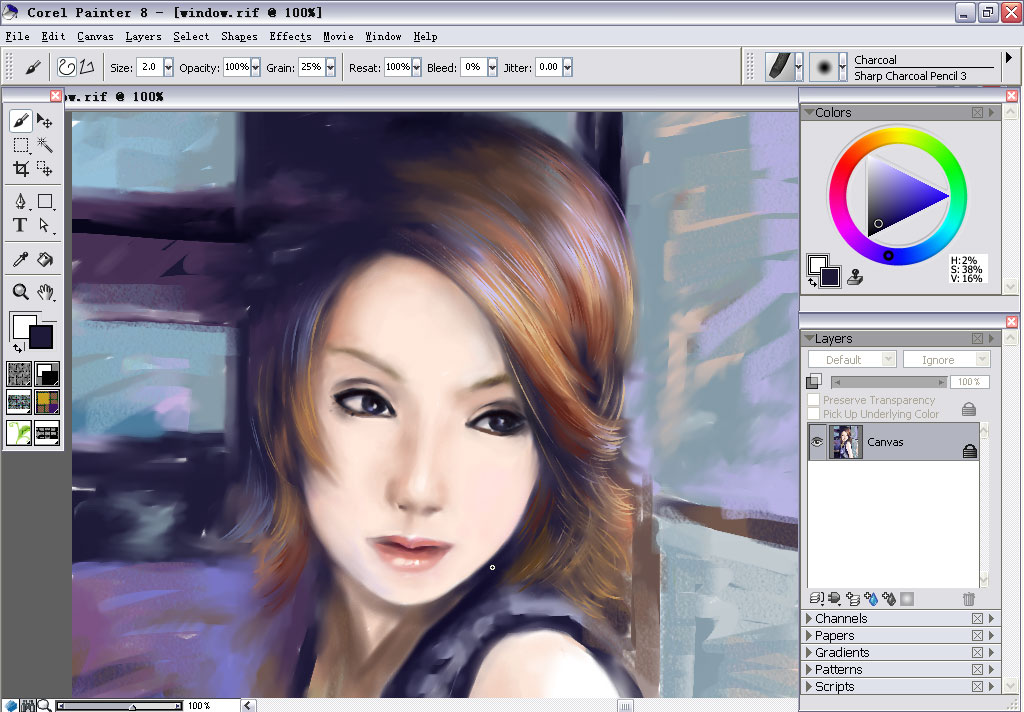
Task: Pick the Magic Wand tool
Action: coord(44,145)
